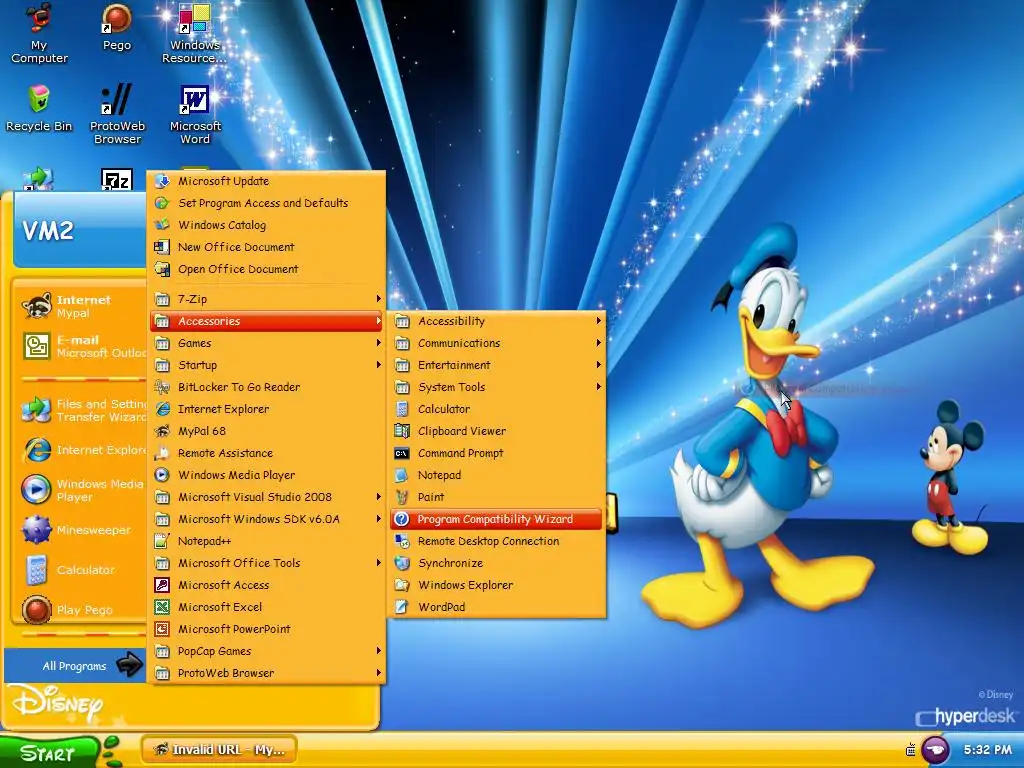Click Play Pego in Start menu
Viewport: 1024px width, 768px height.
point(82,609)
